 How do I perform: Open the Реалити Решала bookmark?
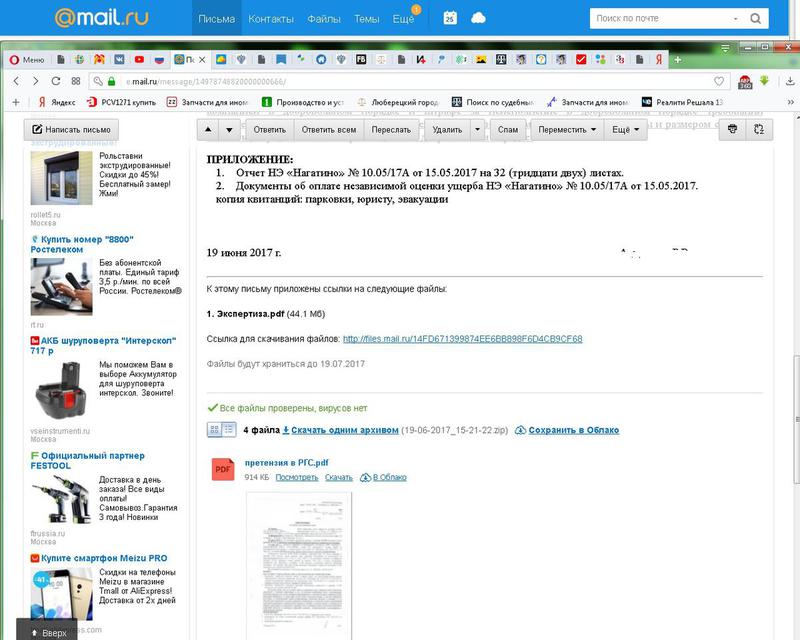point(682,102)
